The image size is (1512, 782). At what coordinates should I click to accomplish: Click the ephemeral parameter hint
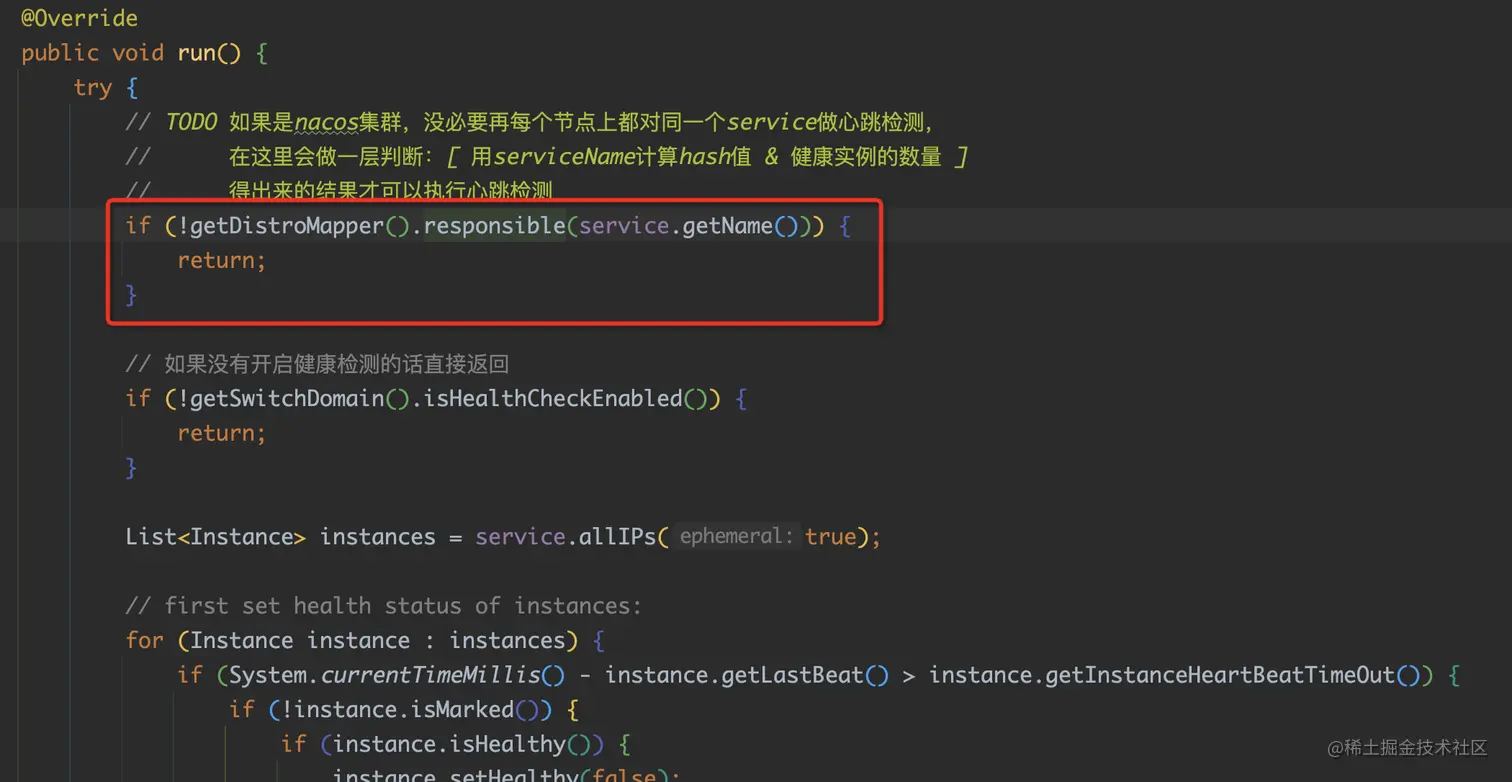click(x=735, y=537)
